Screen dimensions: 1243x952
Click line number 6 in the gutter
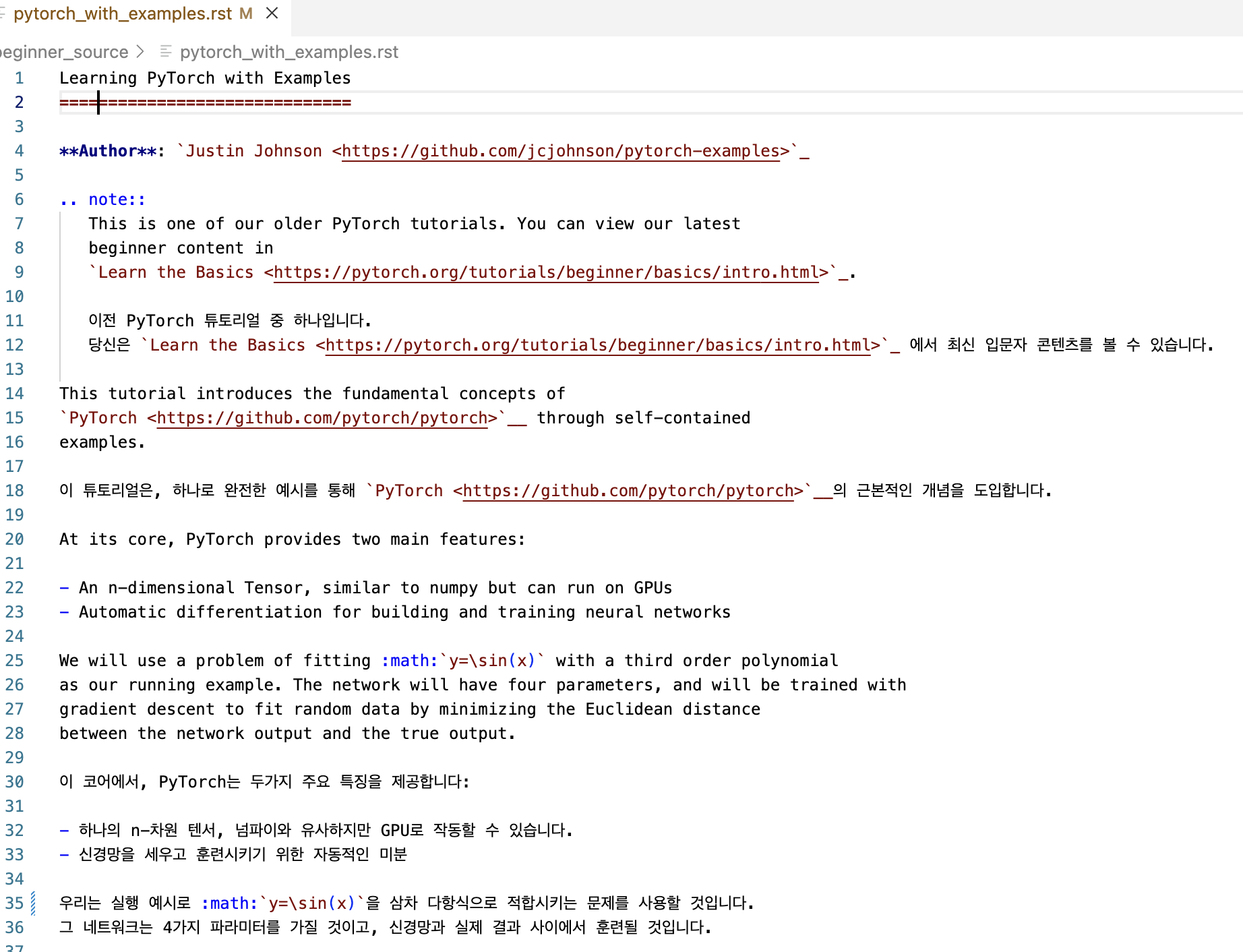coord(19,200)
